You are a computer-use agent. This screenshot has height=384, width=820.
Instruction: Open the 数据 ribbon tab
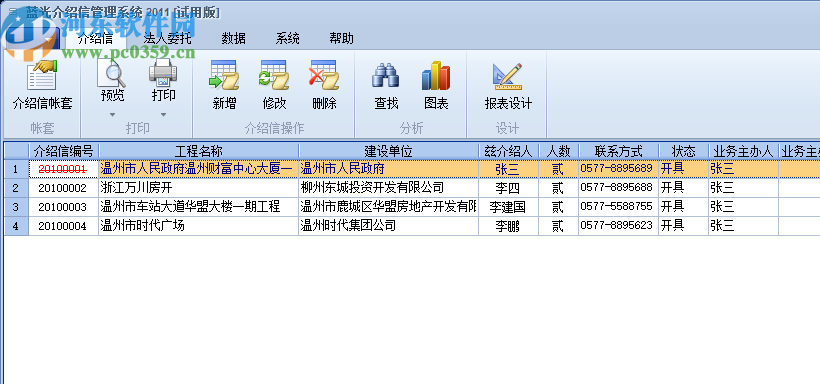point(233,38)
